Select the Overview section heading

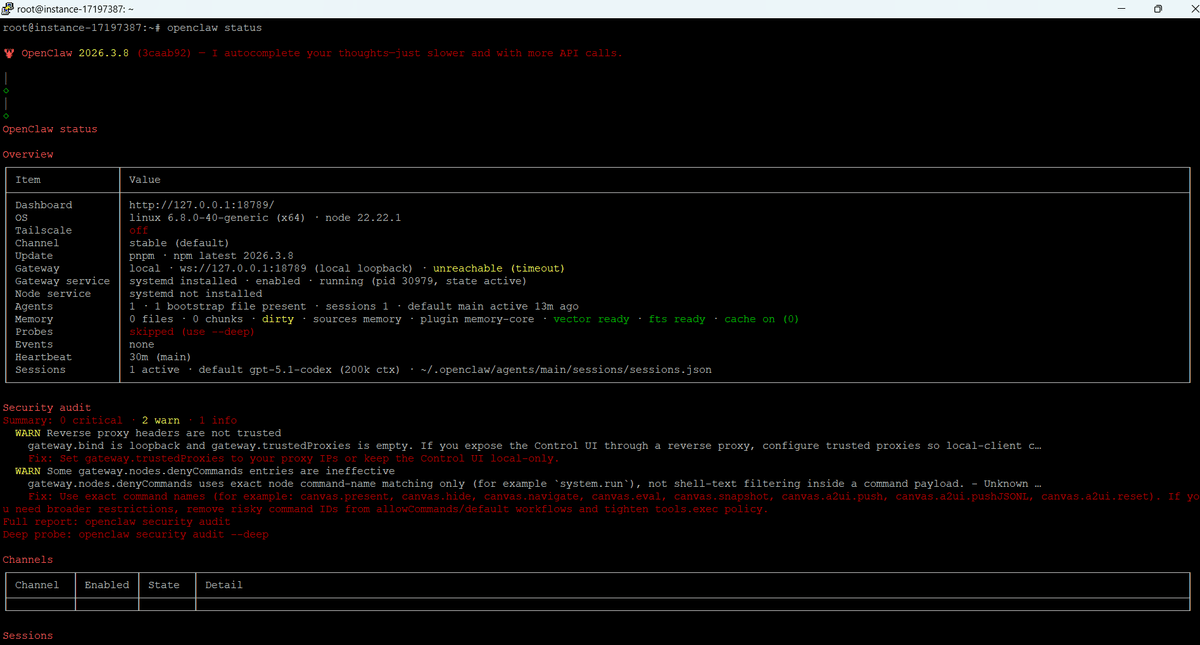click(x=28, y=155)
